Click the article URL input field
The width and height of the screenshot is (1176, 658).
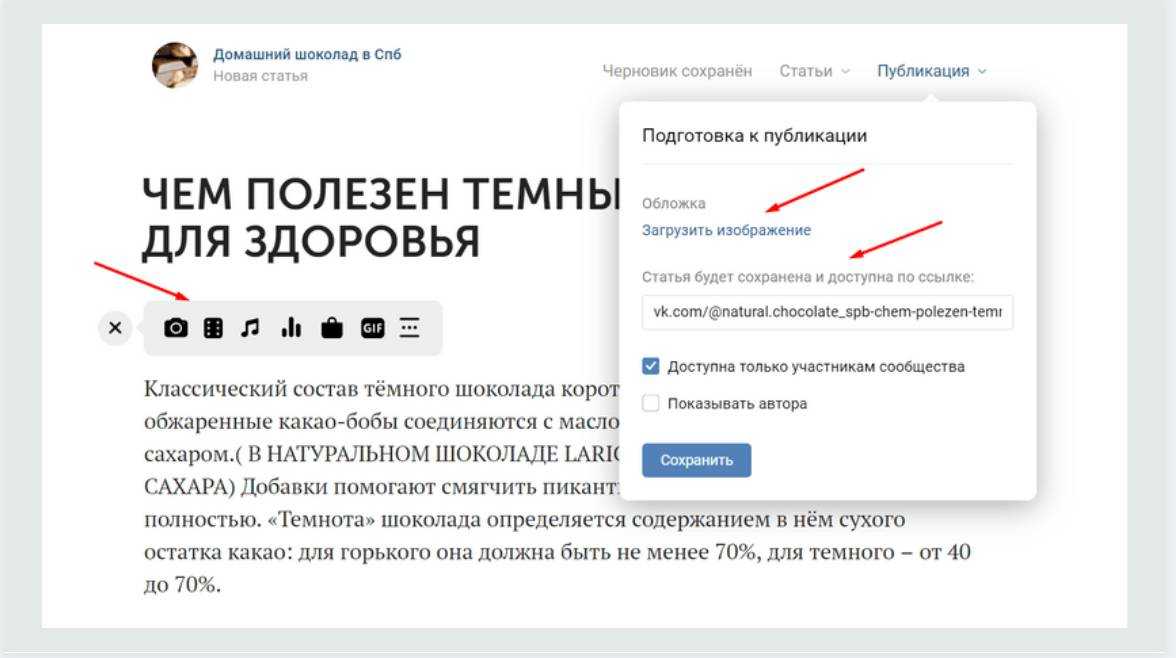[827, 311]
